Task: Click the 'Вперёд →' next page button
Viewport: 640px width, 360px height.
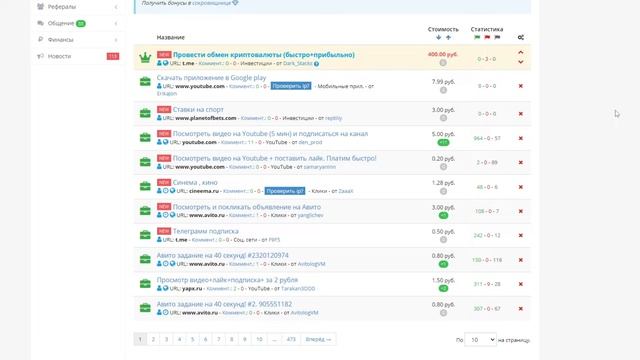Action: 318,339
